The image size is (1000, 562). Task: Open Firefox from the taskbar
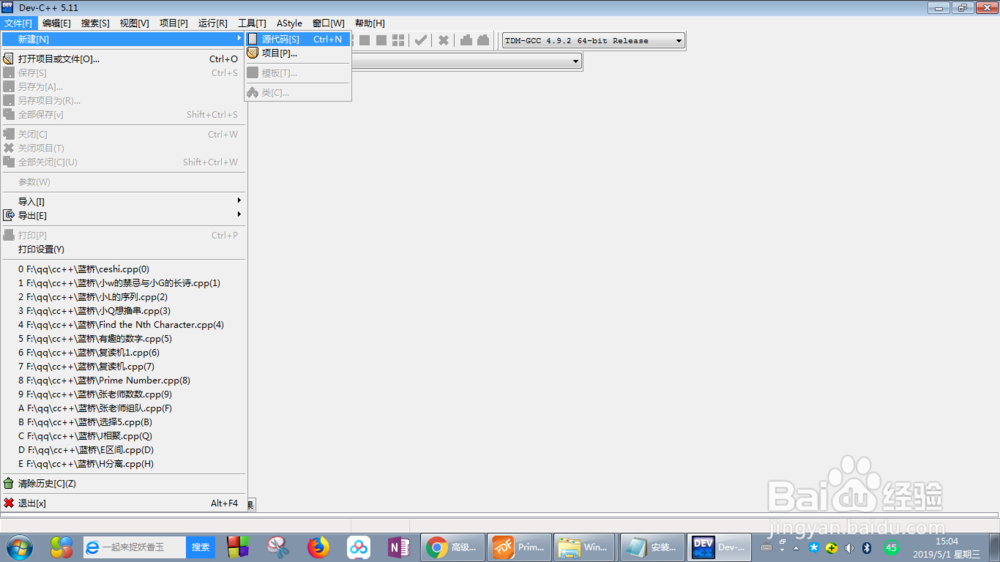pyautogui.click(x=318, y=547)
